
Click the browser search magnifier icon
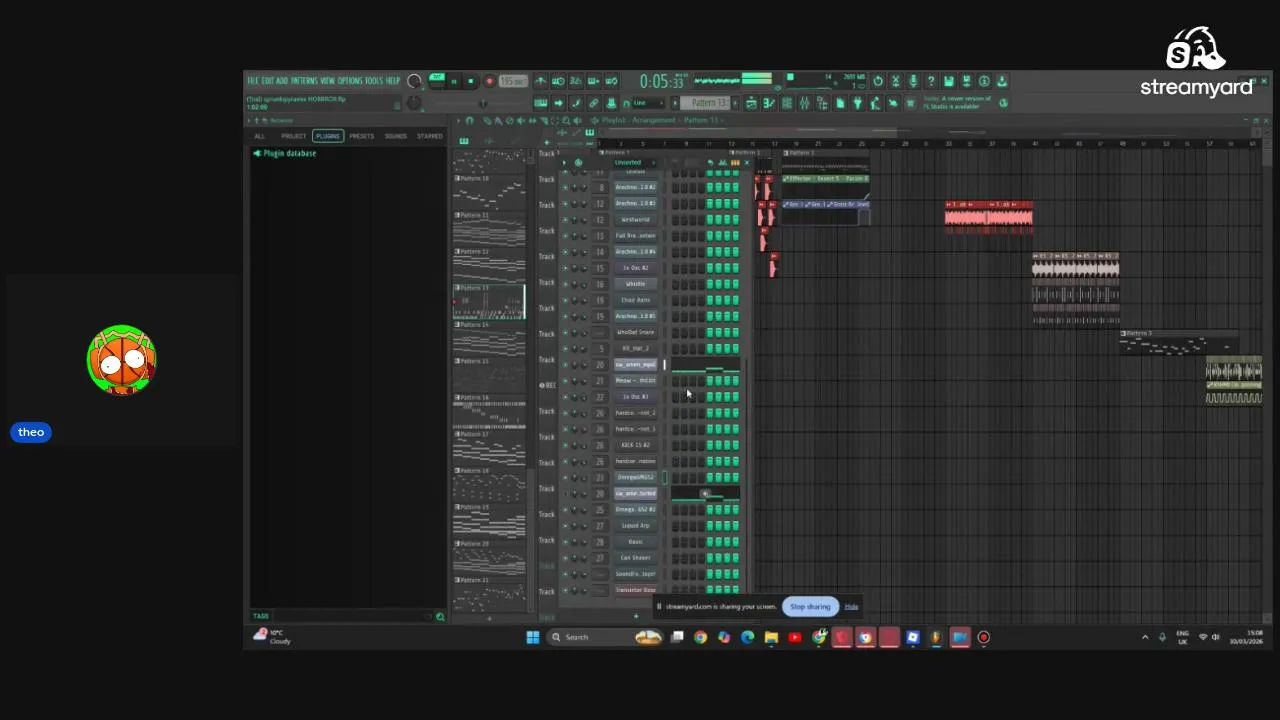point(440,616)
